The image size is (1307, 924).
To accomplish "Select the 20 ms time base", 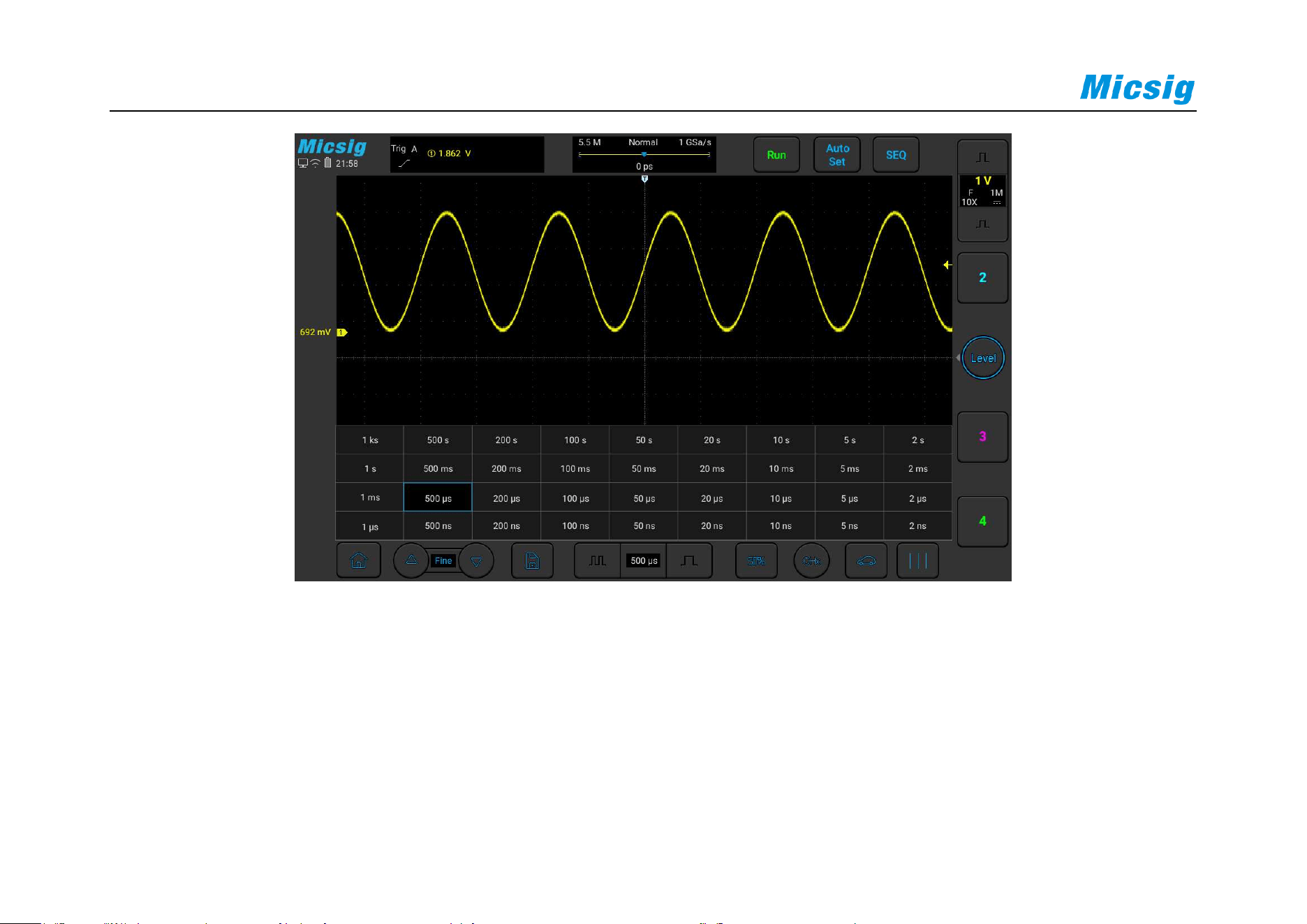I will pos(712,469).
